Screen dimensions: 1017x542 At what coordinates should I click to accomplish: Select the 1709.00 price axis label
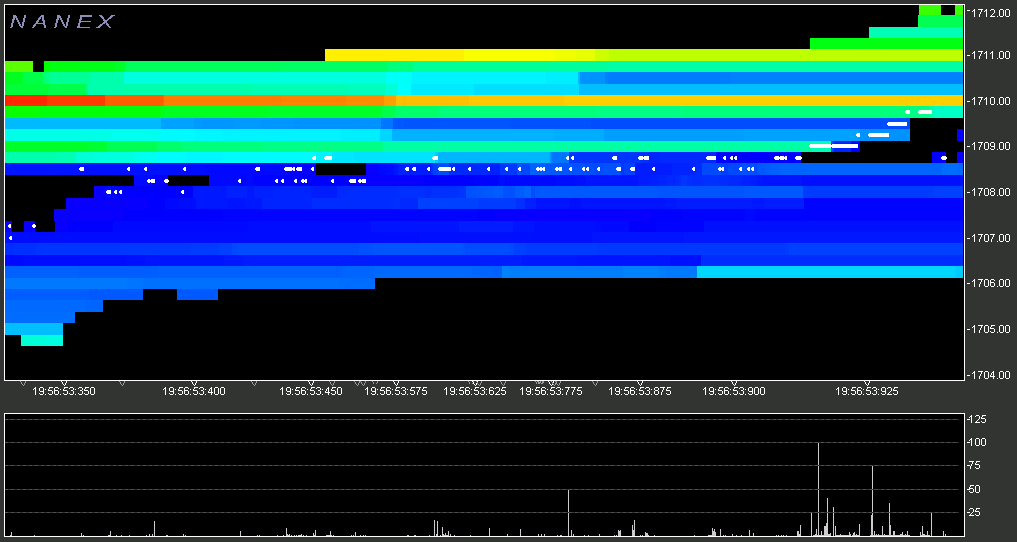pos(991,147)
